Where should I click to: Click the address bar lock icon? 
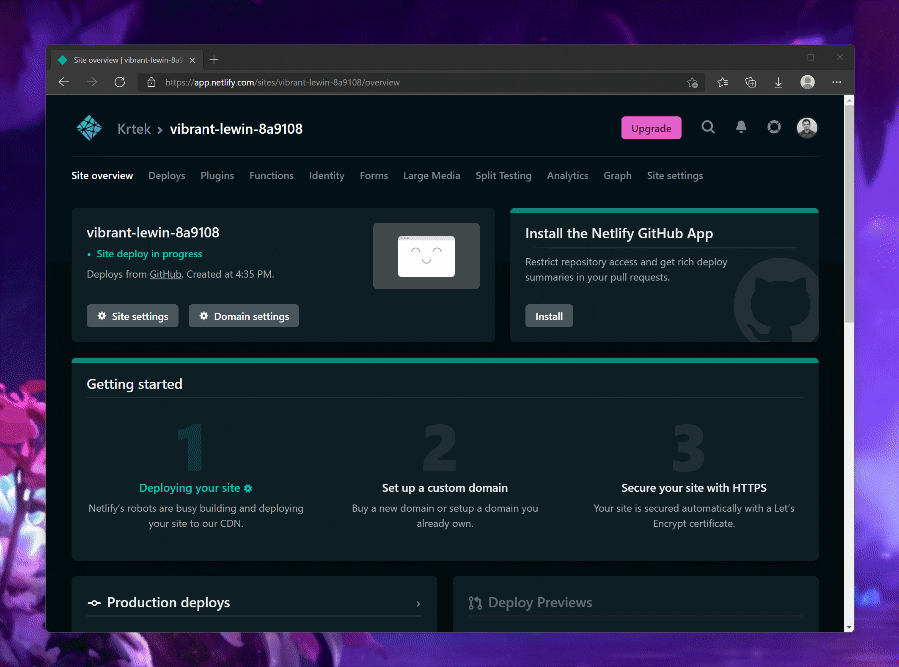pos(151,82)
